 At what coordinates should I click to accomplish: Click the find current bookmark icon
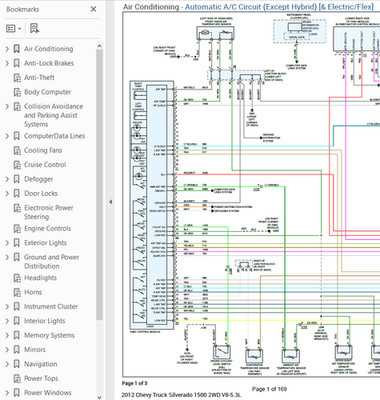tap(34, 29)
